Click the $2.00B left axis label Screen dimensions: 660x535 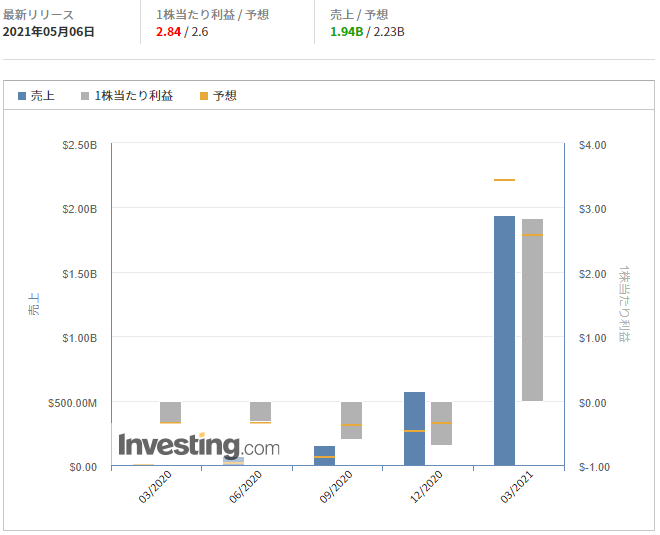click(80, 209)
